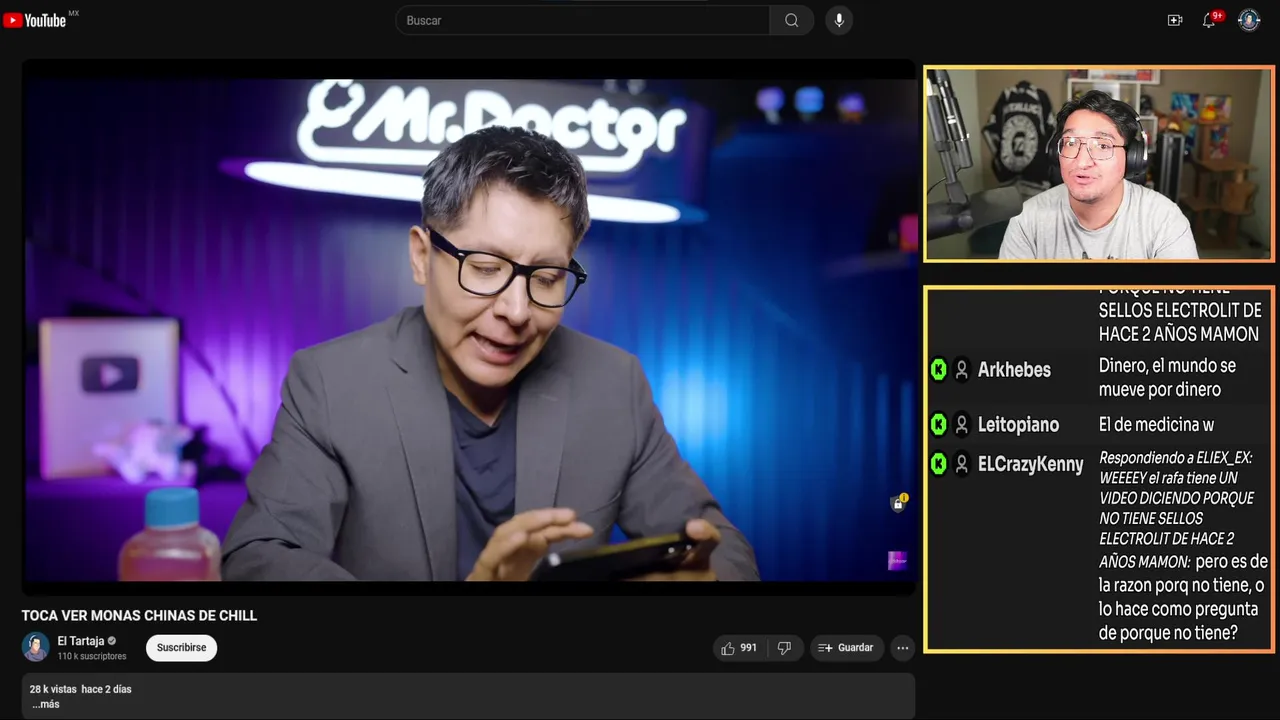Image resolution: width=1280 pixels, height=720 pixels.
Task: Click the username ELCrazyKenny in chat
Action: [x=1030, y=464]
